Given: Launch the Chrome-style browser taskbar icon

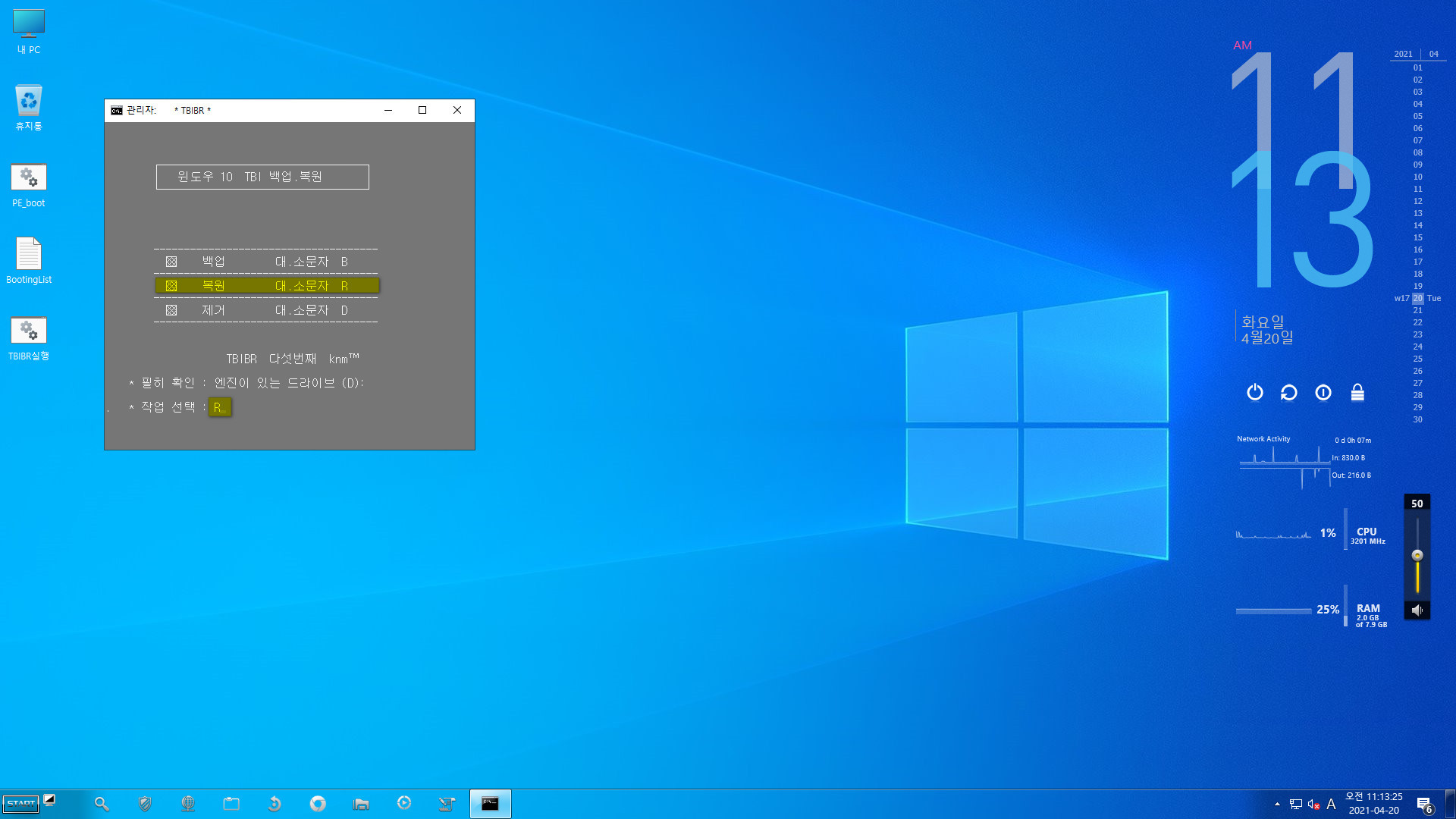Looking at the screenshot, I should [x=318, y=804].
